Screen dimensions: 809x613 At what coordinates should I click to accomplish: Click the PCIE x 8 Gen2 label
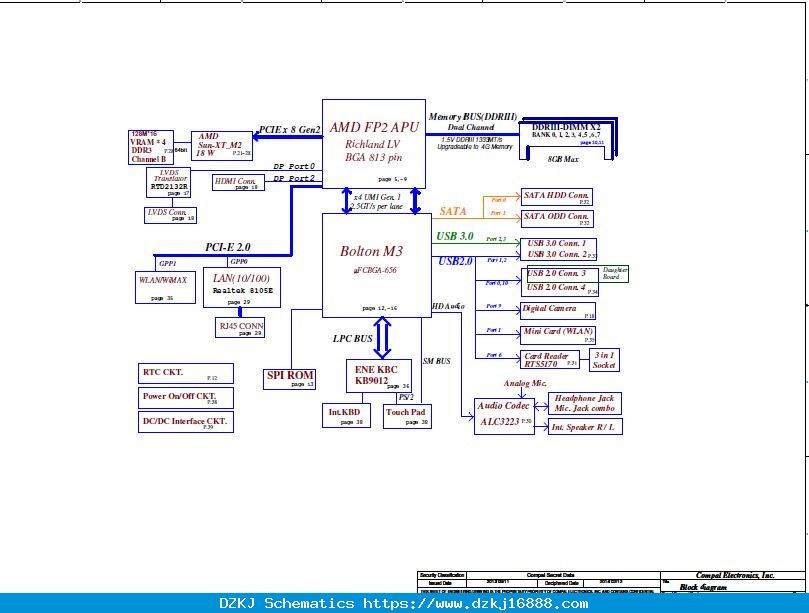coord(289,130)
